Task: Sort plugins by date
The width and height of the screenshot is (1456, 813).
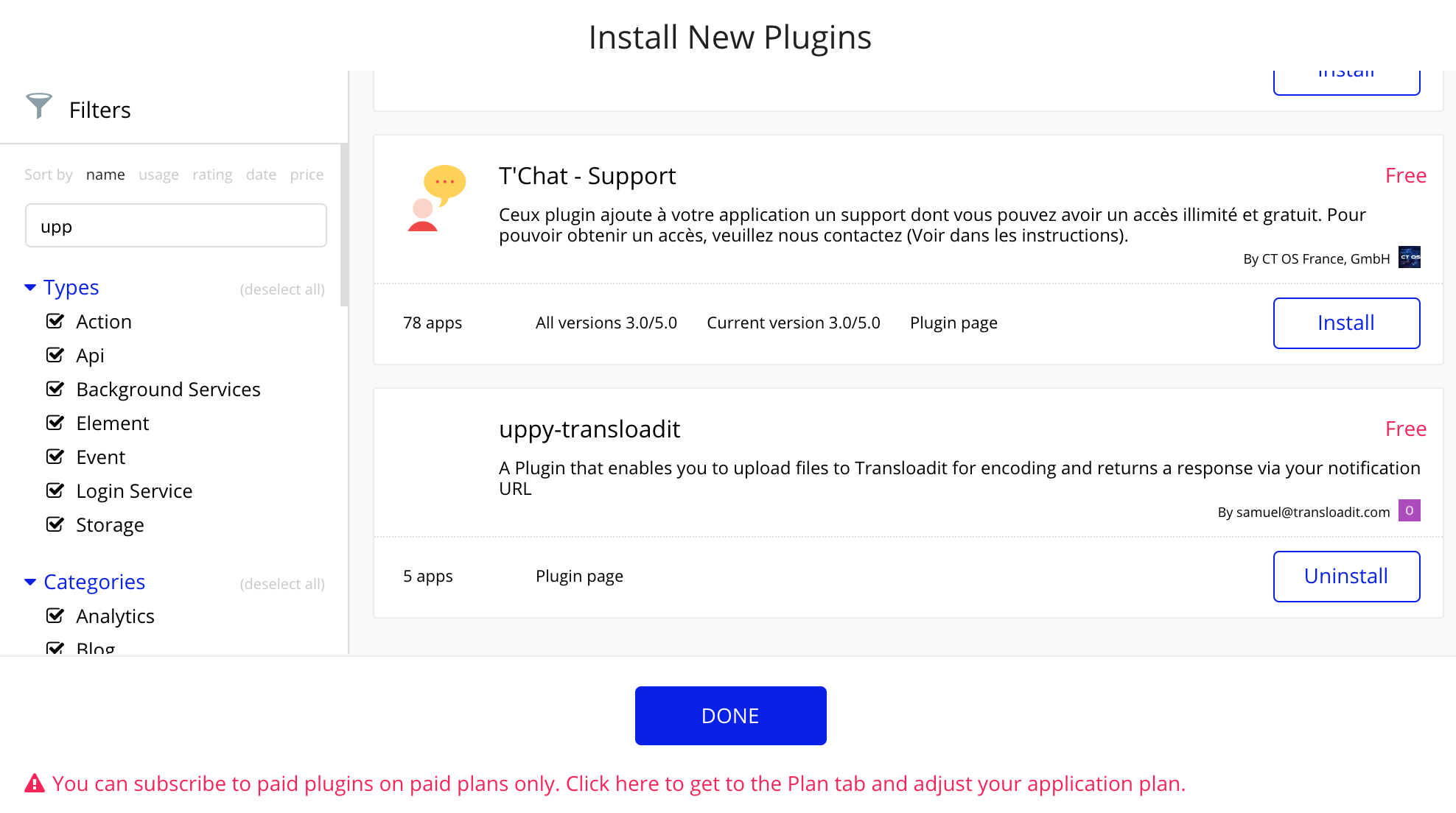Action: coord(261,174)
